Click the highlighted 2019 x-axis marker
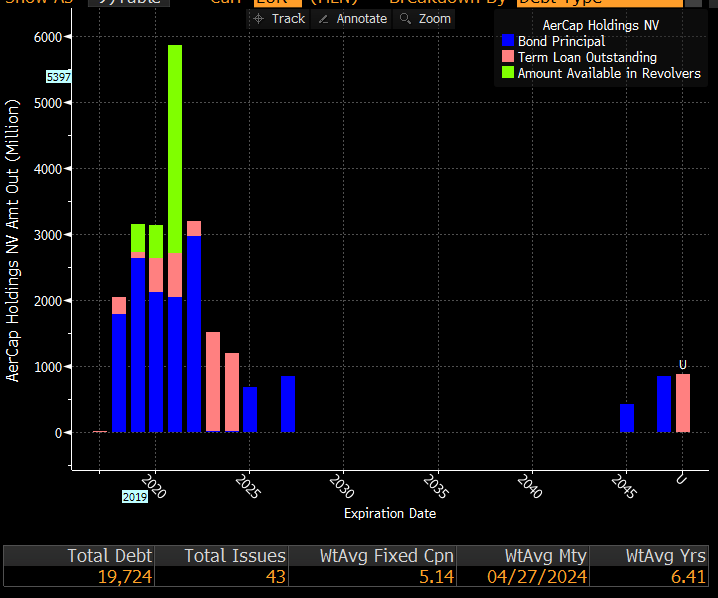Viewport: 718px width, 598px height. click(135, 496)
